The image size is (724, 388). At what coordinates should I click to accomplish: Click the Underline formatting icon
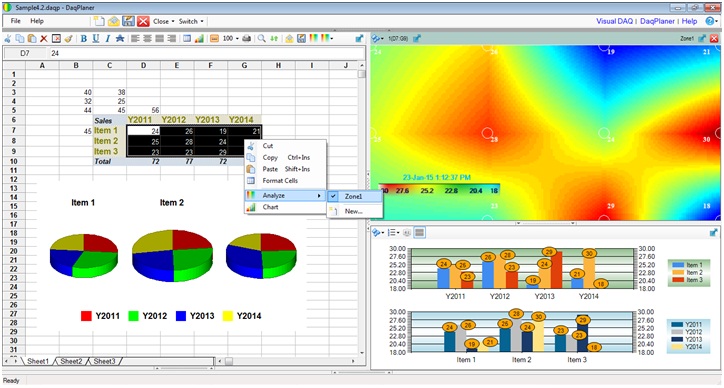click(x=96, y=39)
